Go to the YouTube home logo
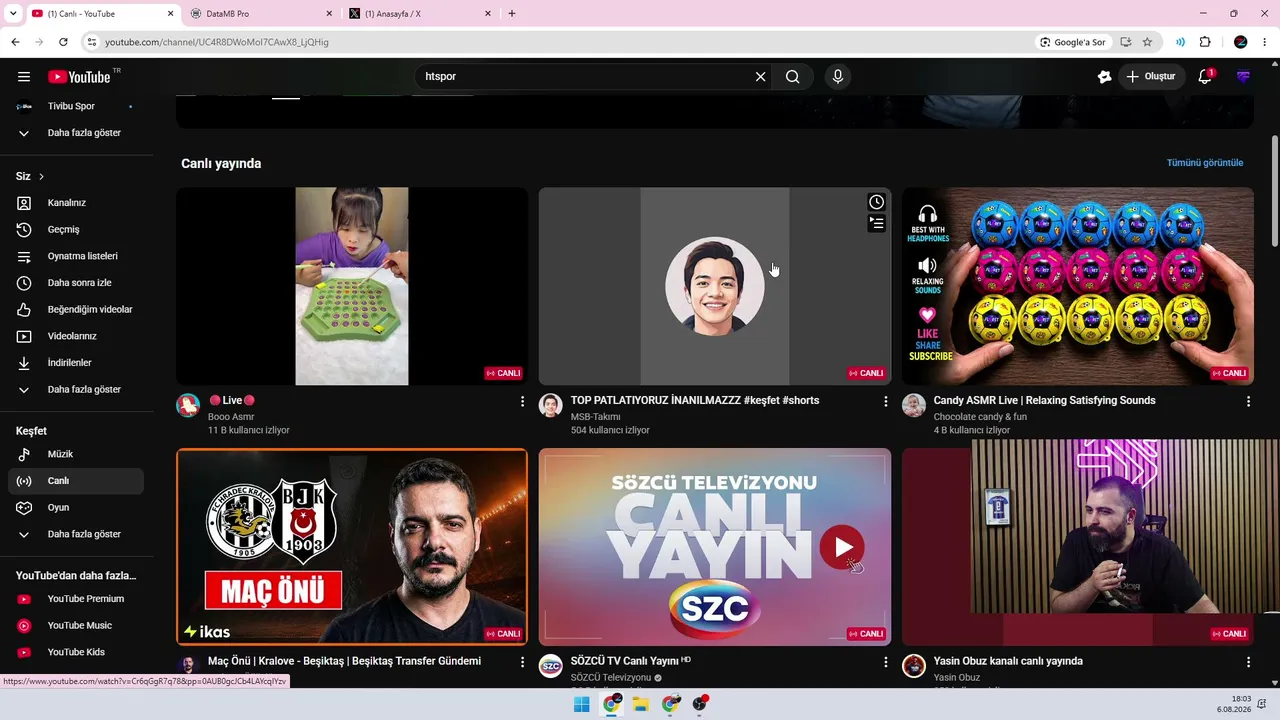The width and height of the screenshot is (1280, 720). pyautogui.click(x=79, y=77)
